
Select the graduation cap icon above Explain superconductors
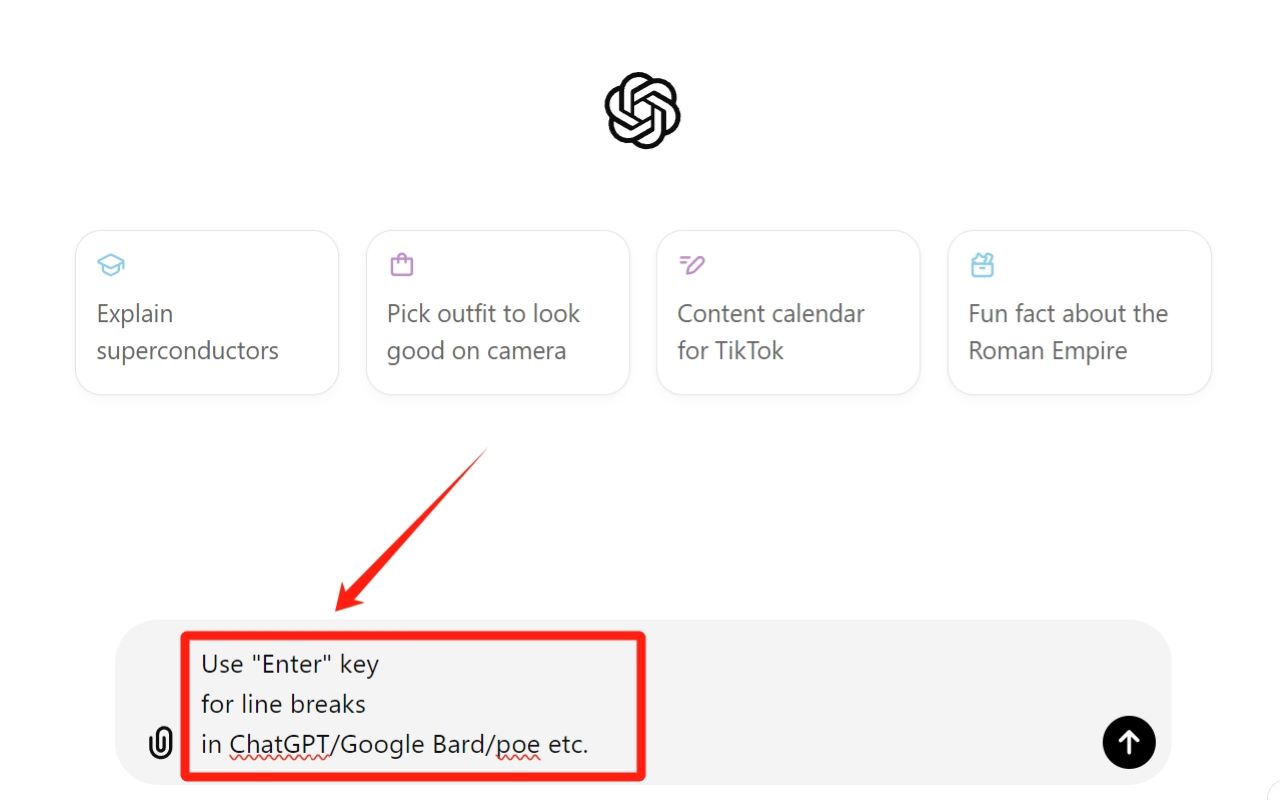pos(110,265)
